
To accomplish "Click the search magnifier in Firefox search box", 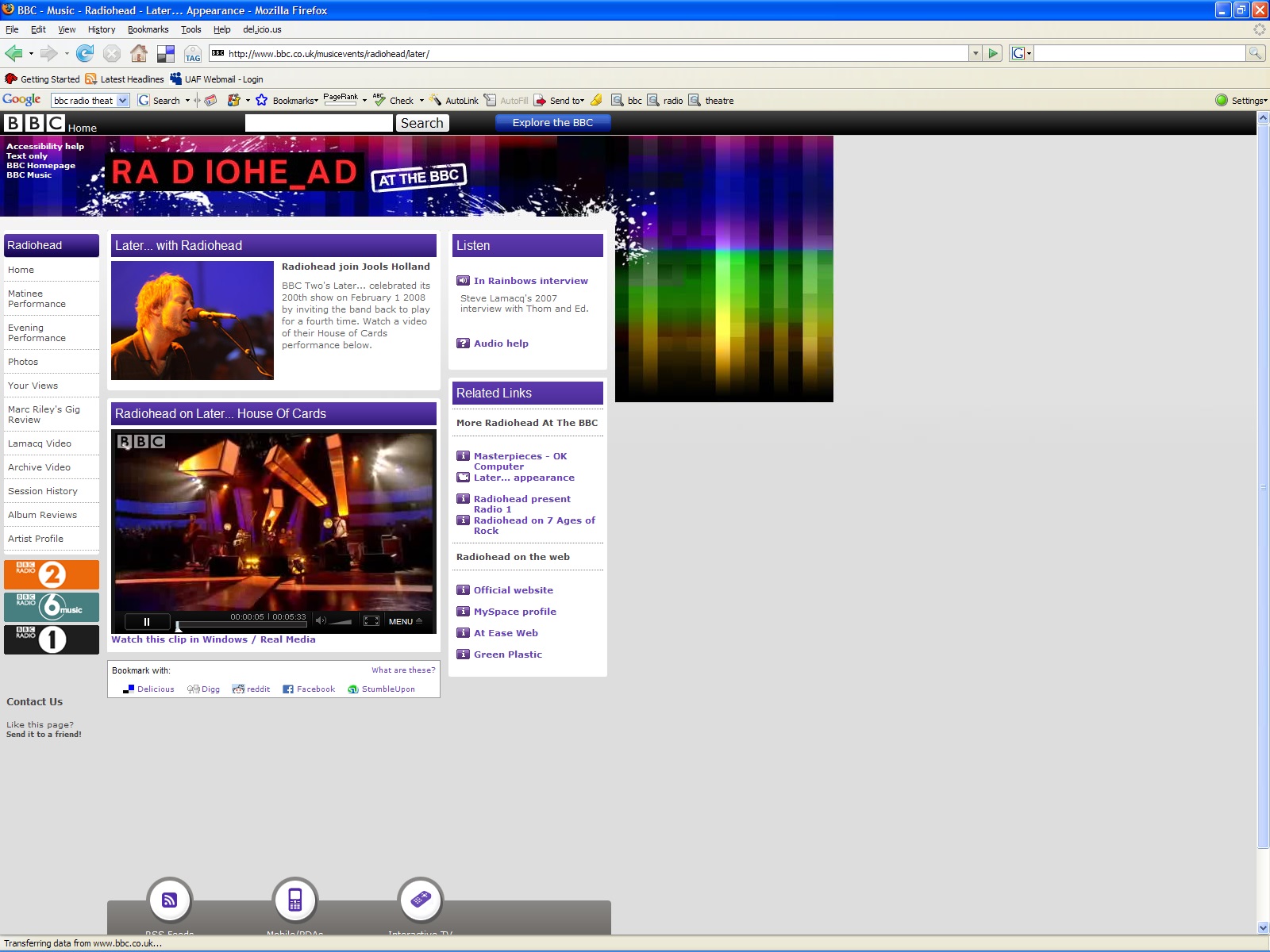I will pyautogui.click(x=1255, y=53).
